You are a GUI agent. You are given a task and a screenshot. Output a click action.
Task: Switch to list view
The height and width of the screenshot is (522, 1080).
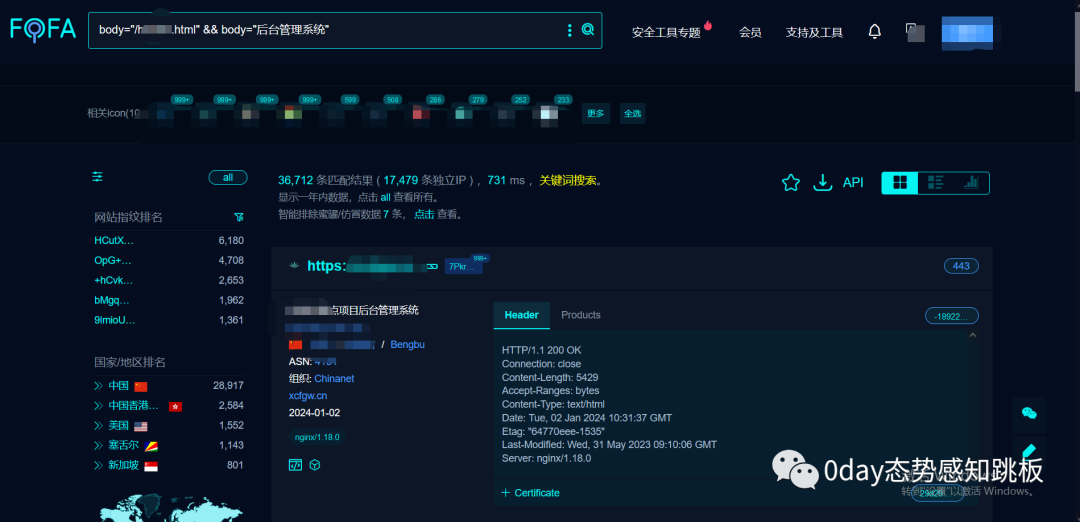935,182
